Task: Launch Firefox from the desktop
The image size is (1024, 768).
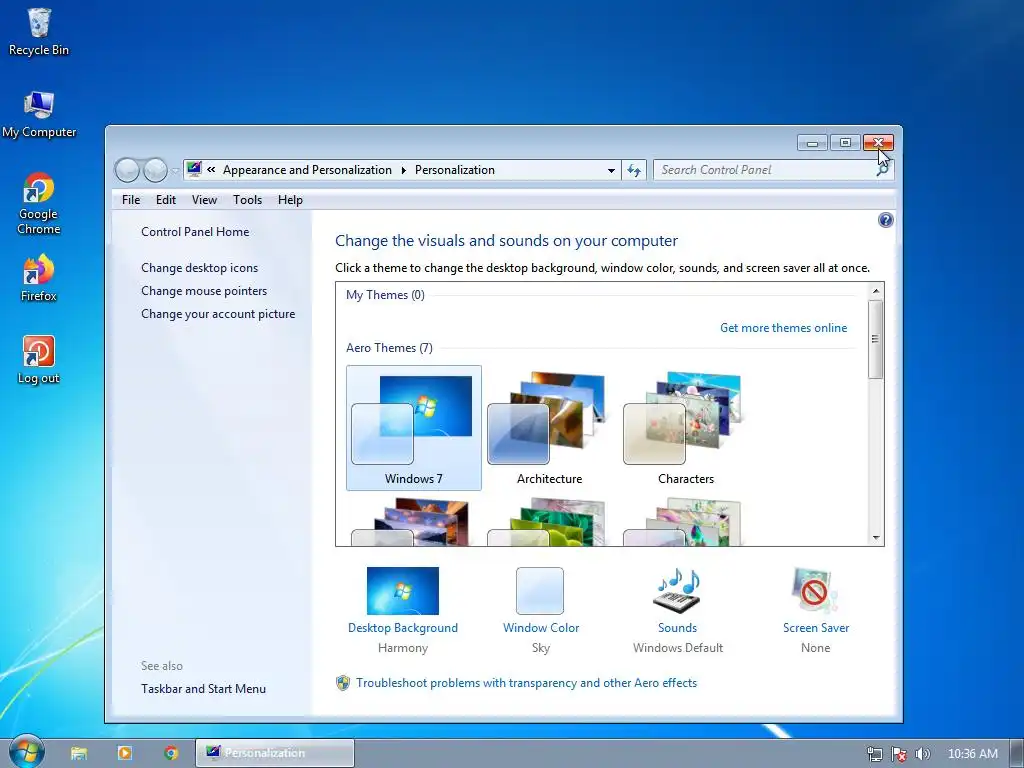Action: 39,278
